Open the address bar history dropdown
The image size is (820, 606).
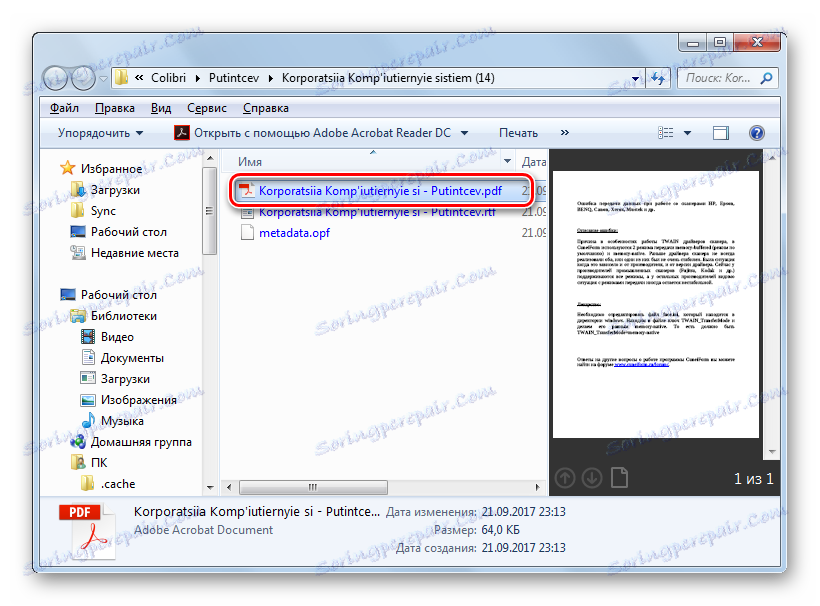[635, 78]
